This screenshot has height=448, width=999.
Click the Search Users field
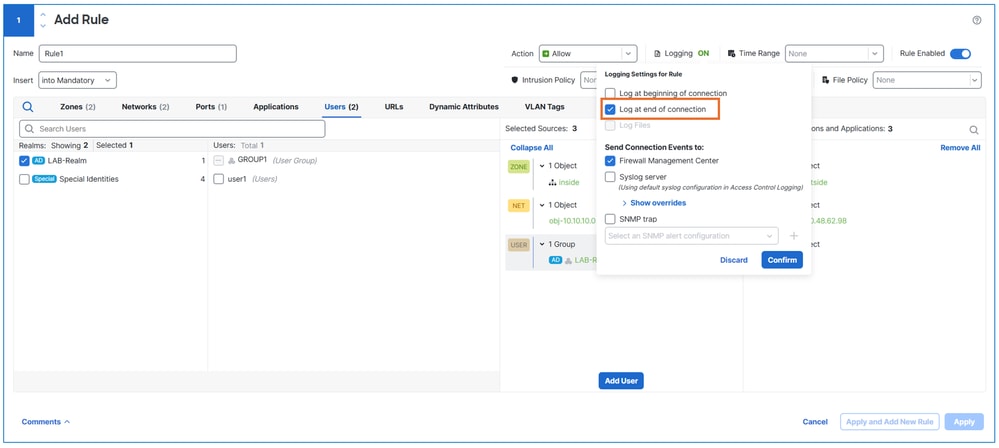coord(172,129)
